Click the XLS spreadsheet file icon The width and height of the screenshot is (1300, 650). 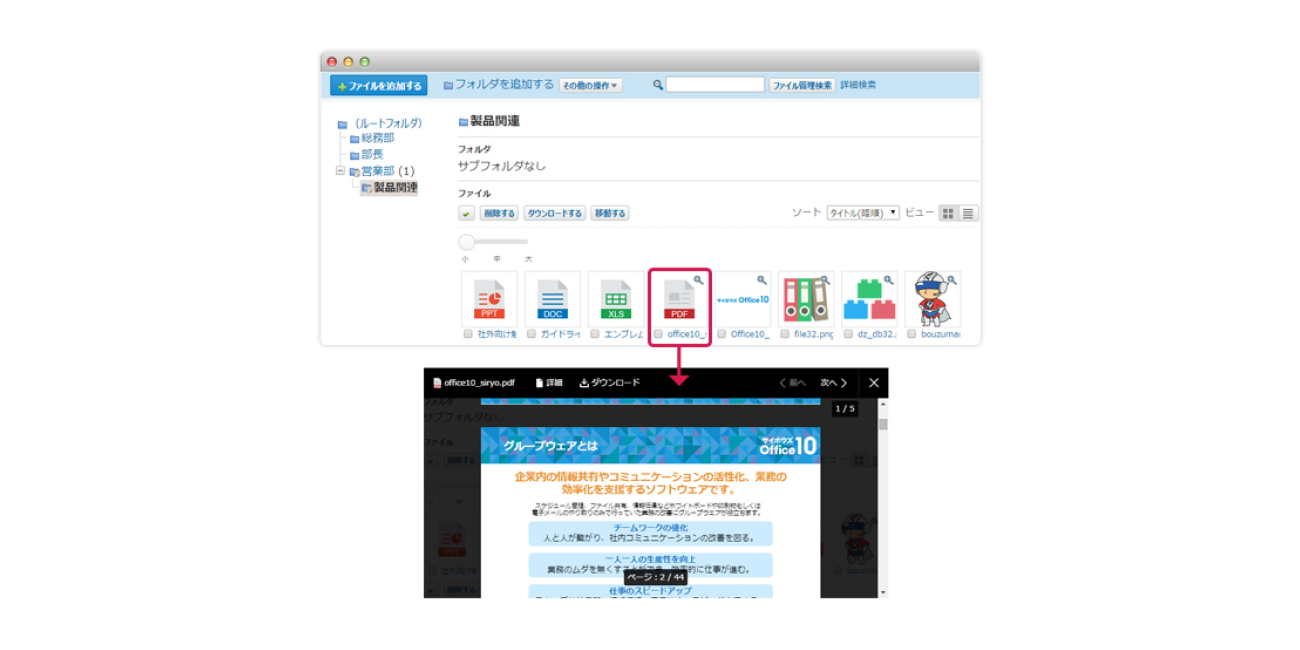616,299
